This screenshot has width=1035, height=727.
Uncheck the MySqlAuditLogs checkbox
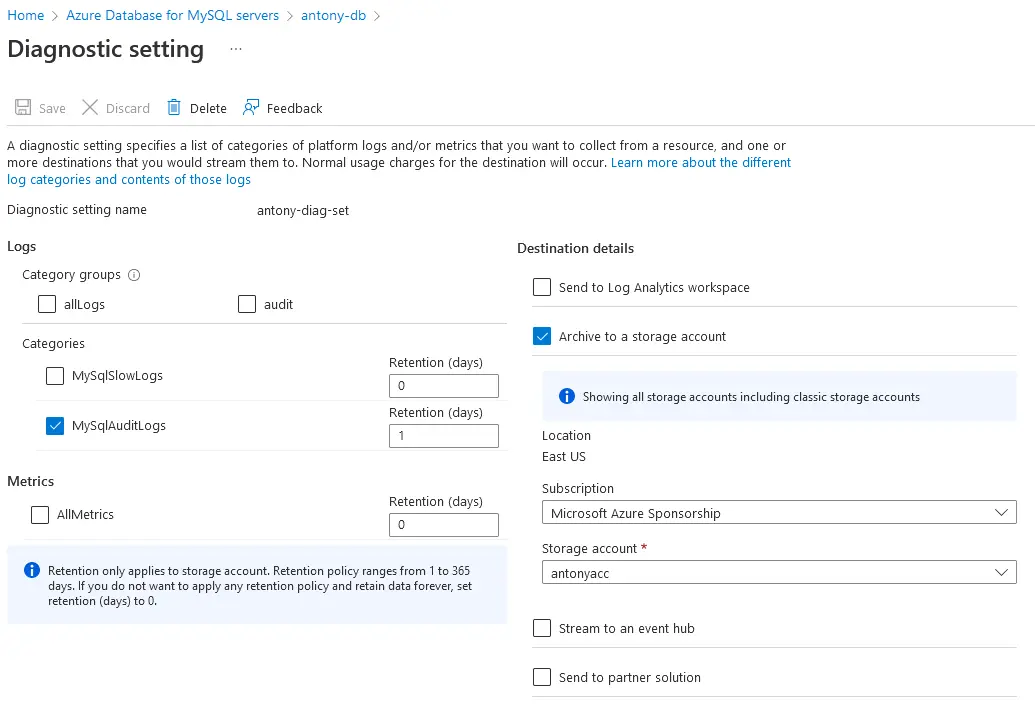click(55, 426)
